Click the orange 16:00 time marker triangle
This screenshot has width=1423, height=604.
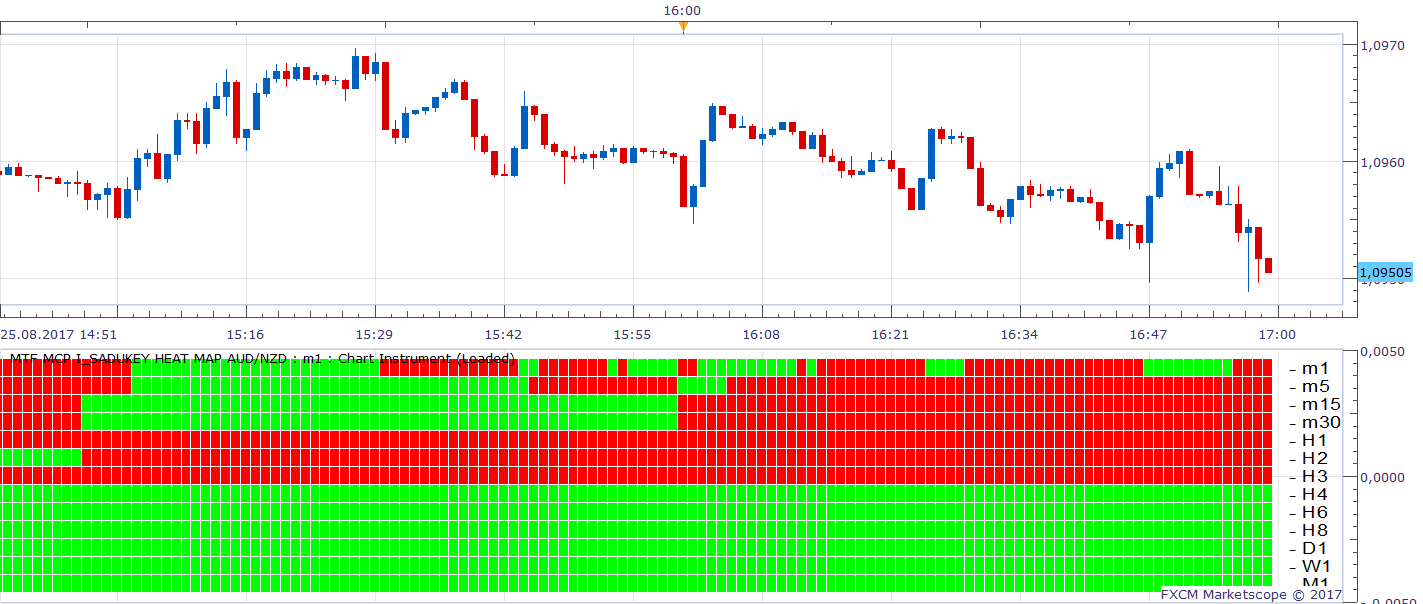point(683,28)
